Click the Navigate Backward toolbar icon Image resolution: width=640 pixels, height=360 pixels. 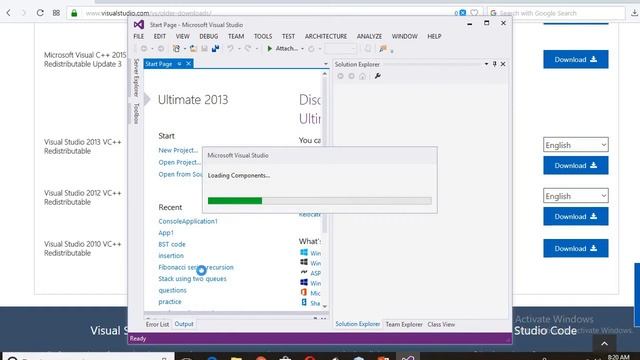(x=144, y=49)
